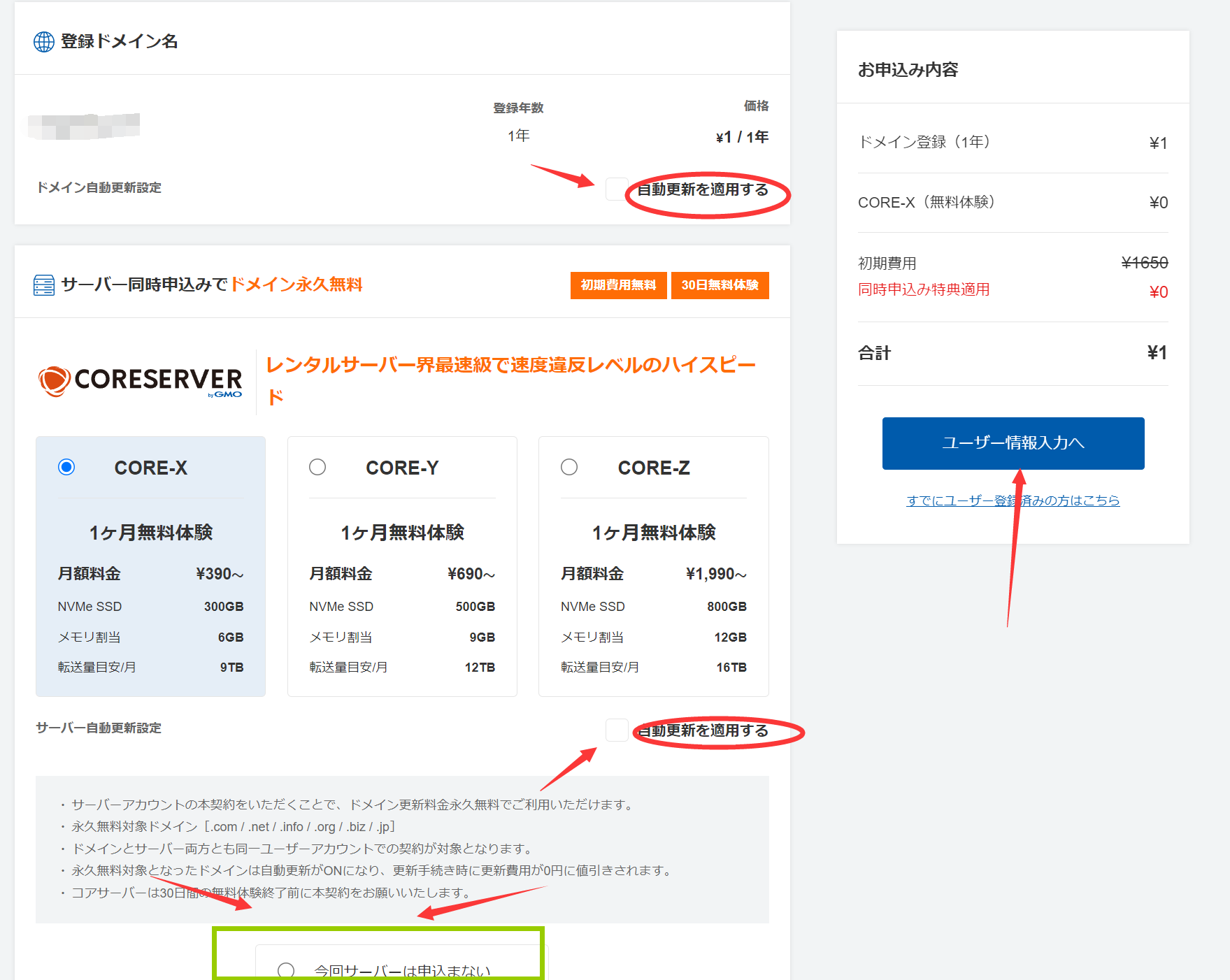The height and width of the screenshot is (980, 1230).
Task: Click the 初期費用無料 orange badge
Action: 618,285
